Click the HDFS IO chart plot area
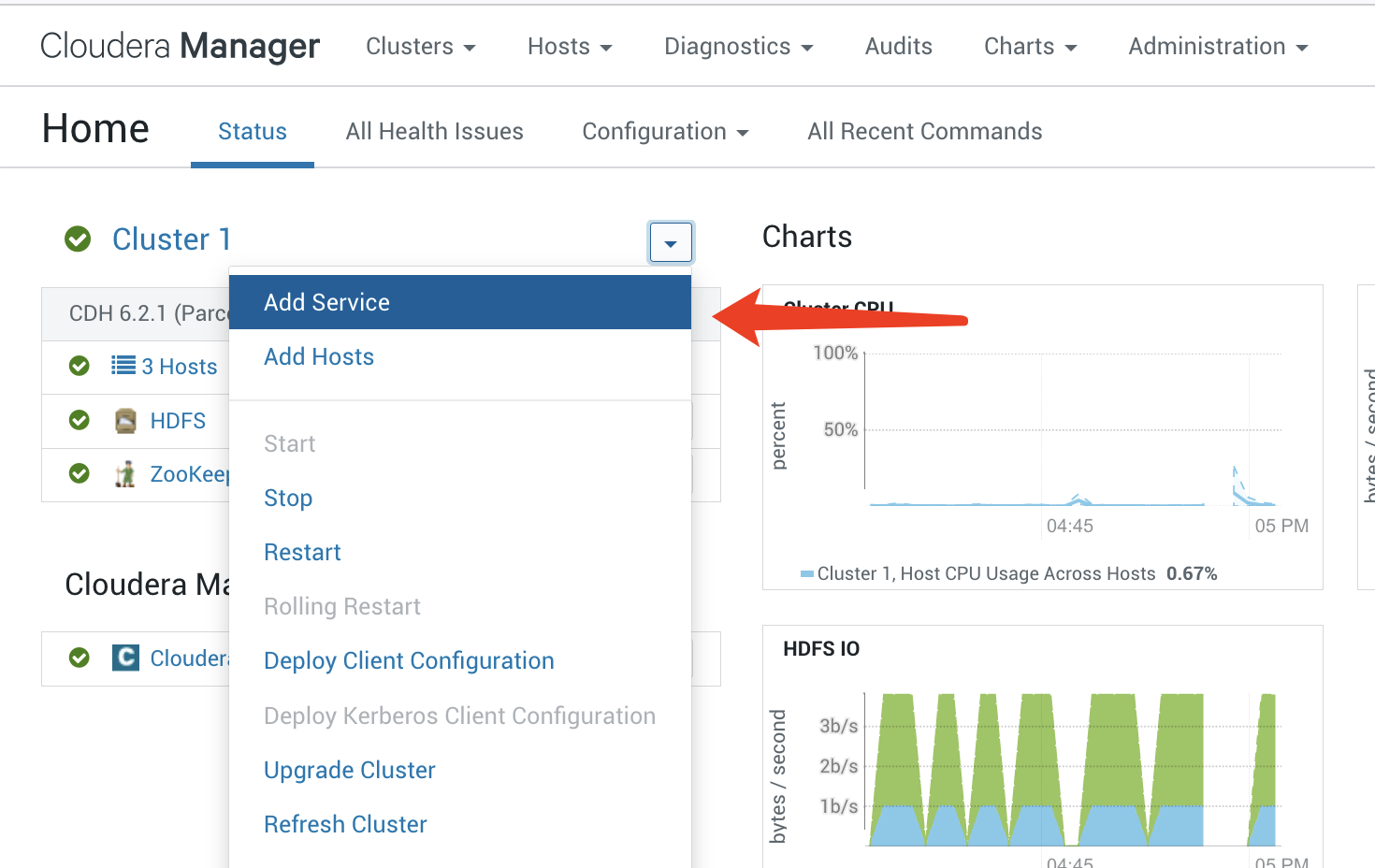Viewport: 1375px width, 868px height. click(x=1073, y=769)
